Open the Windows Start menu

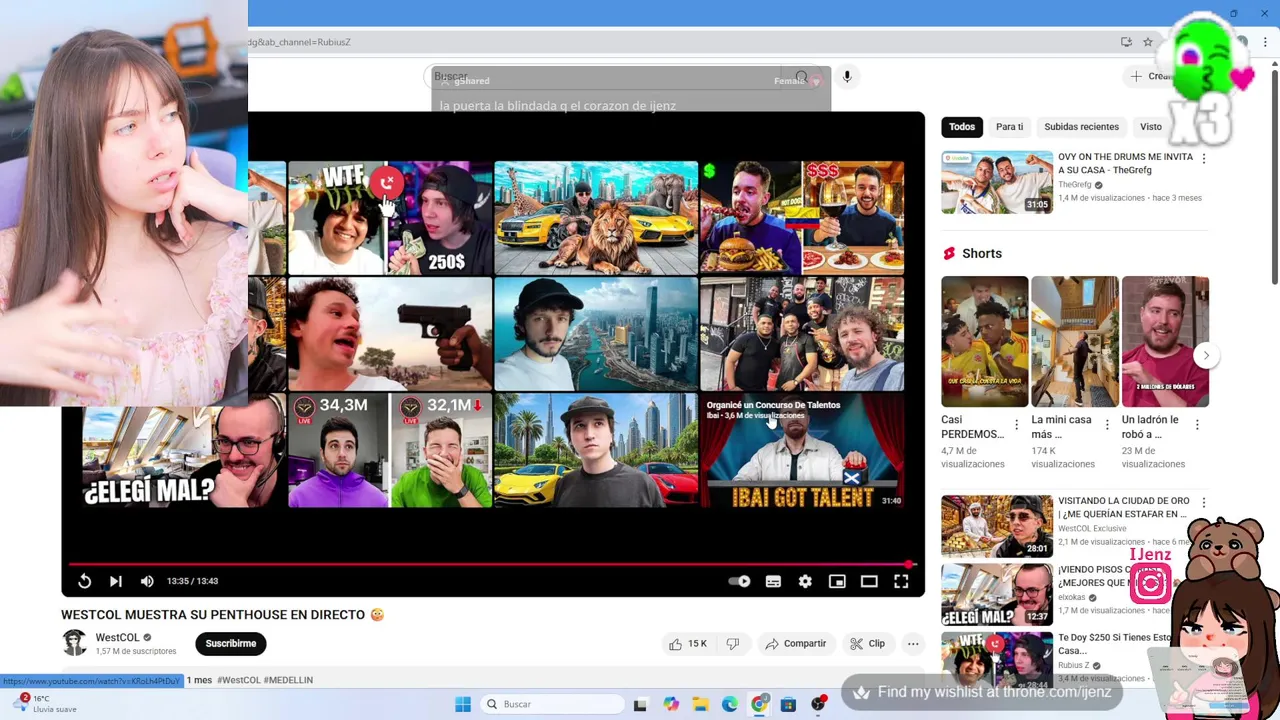coord(463,704)
